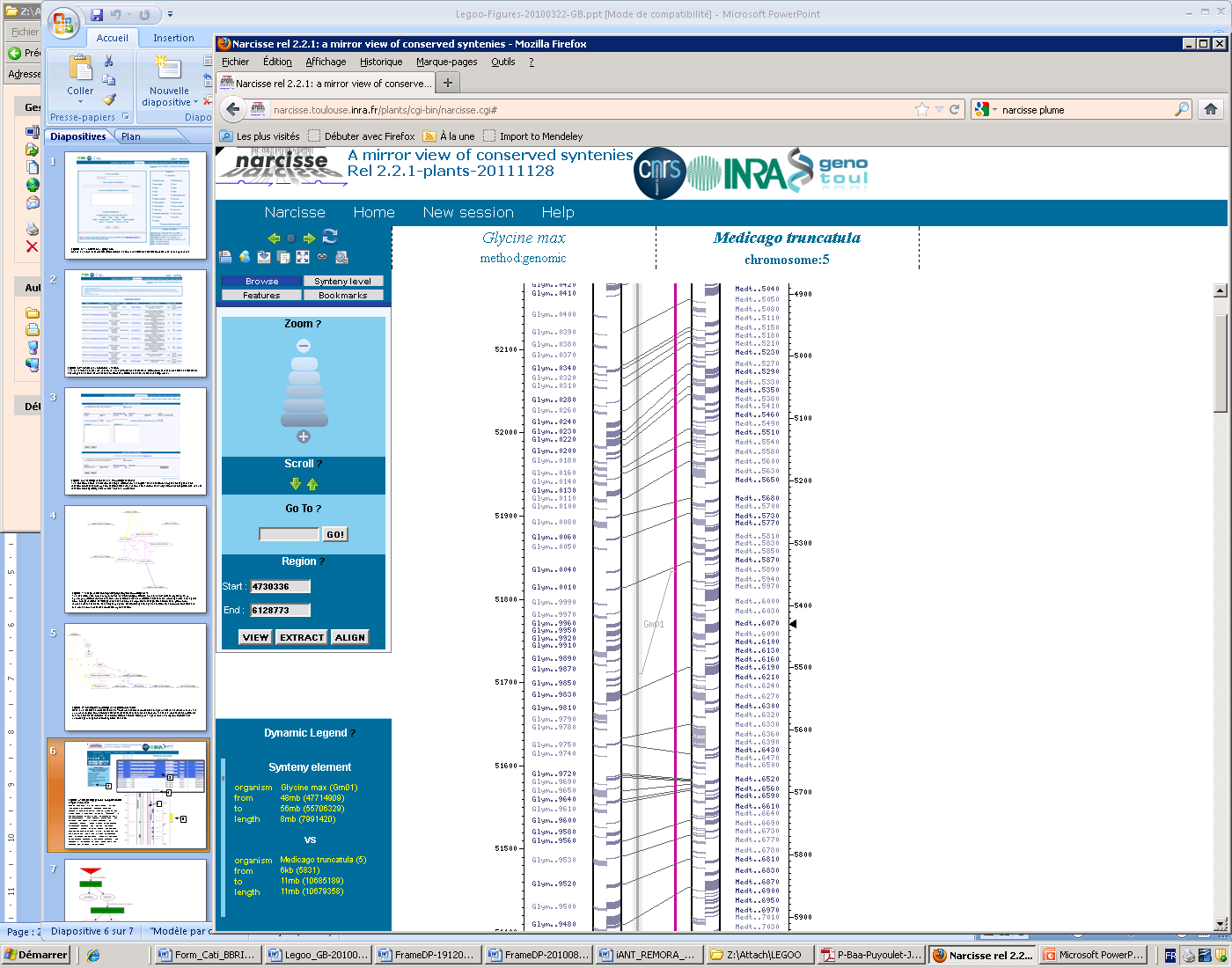Switch to Insertion ribbon tab in PowerPoint
The image size is (1232, 968).
point(173,38)
